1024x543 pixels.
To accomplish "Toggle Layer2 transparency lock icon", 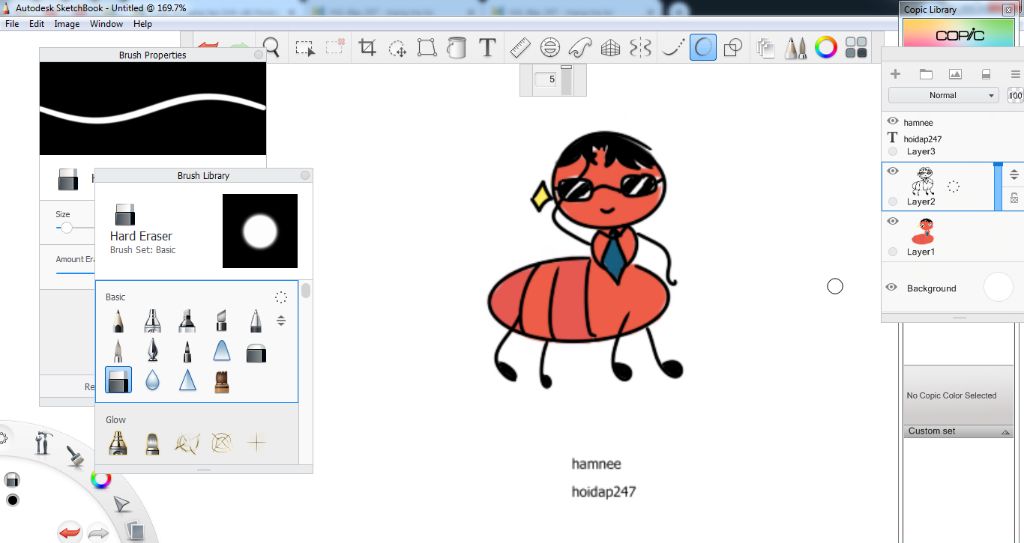I will click(x=1014, y=198).
